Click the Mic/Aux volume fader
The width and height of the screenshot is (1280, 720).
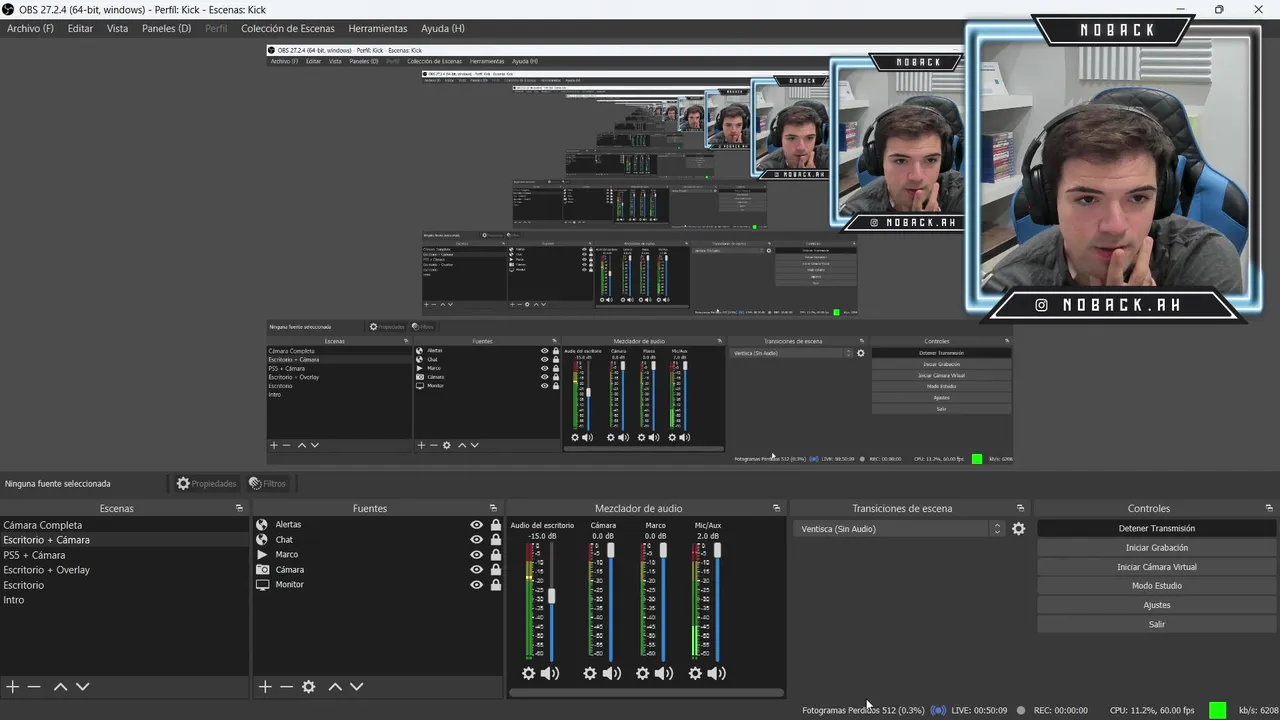pyautogui.click(x=717, y=550)
